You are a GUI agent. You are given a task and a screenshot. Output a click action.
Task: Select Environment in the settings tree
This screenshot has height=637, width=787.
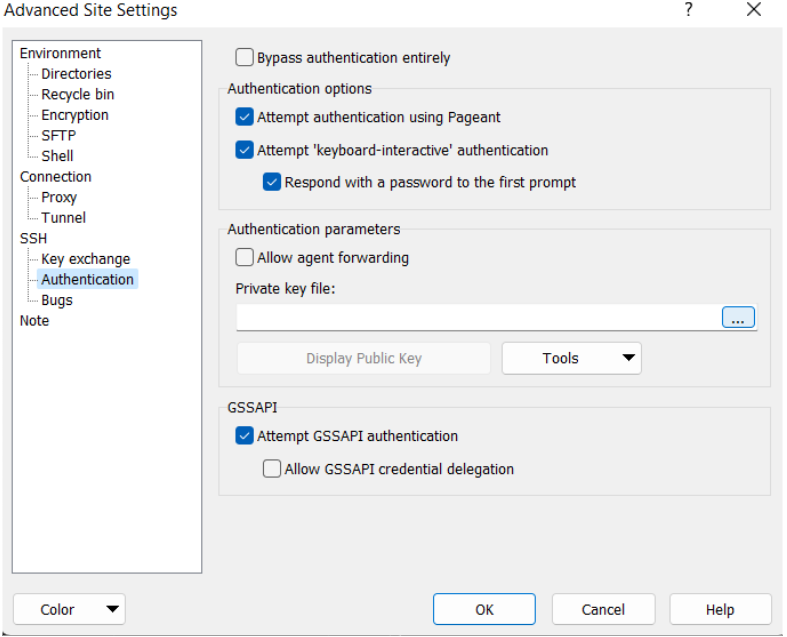click(60, 53)
